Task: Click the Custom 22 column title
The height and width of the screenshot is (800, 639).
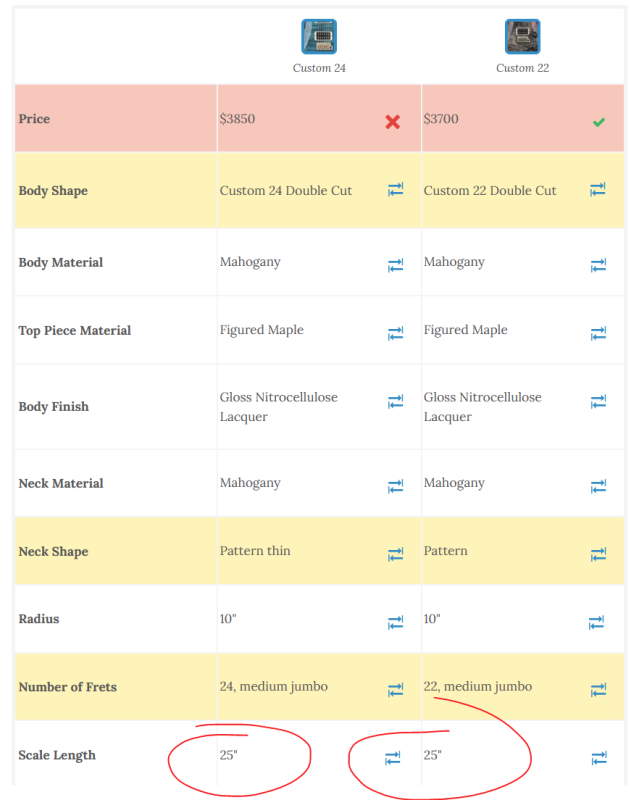Action: [522, 68]
